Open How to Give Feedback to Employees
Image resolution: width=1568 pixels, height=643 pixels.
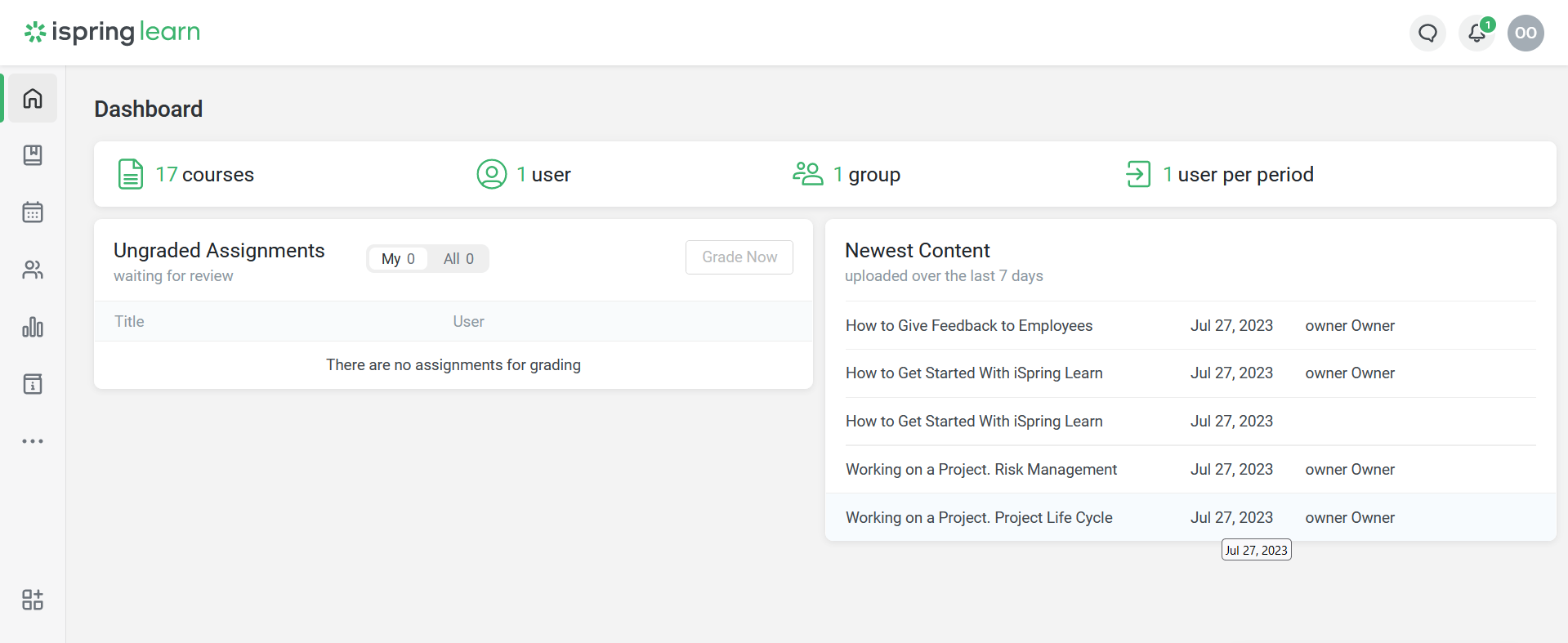click(x=968, y=326)
